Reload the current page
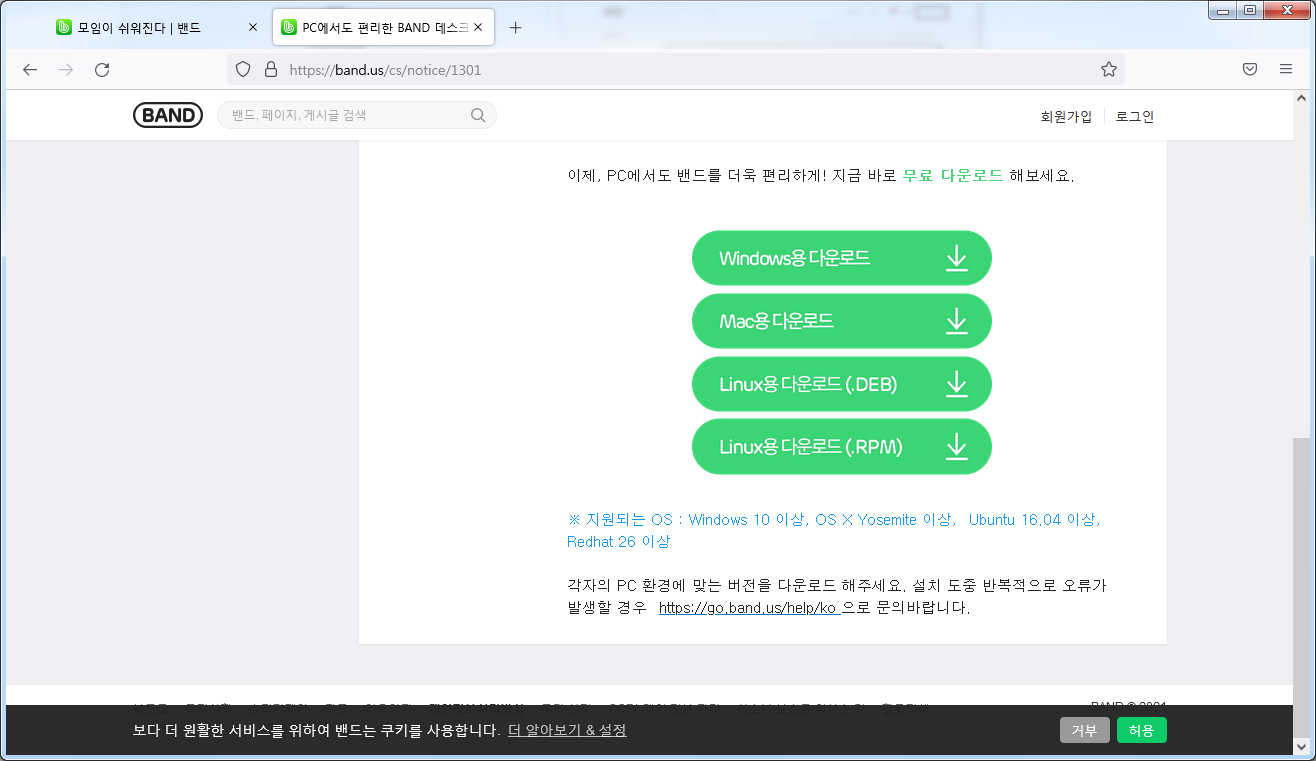The width and height of the screenshot is (1316, 761). tap(102, 70)
